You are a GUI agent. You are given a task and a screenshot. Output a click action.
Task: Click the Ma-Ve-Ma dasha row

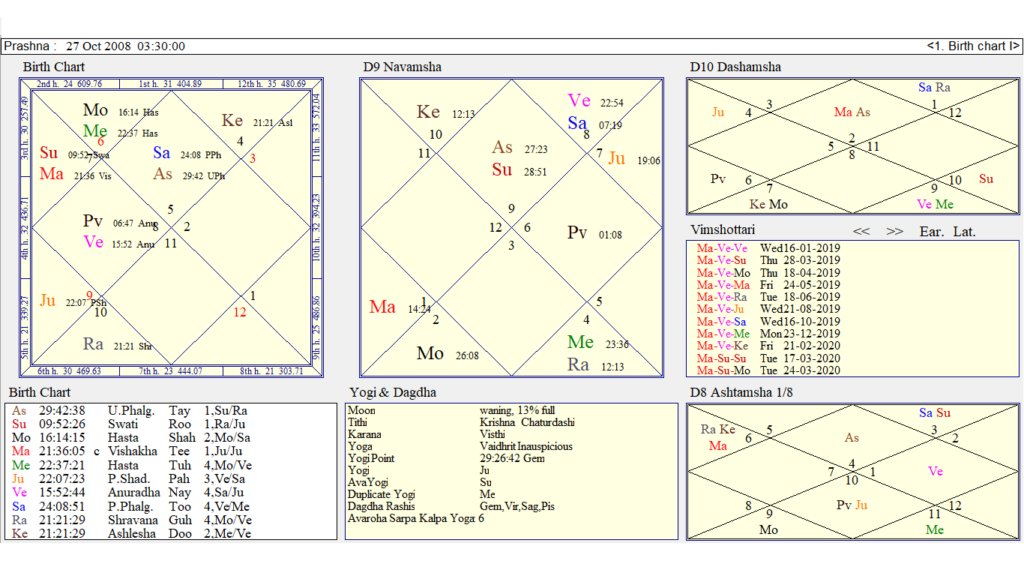768,285
